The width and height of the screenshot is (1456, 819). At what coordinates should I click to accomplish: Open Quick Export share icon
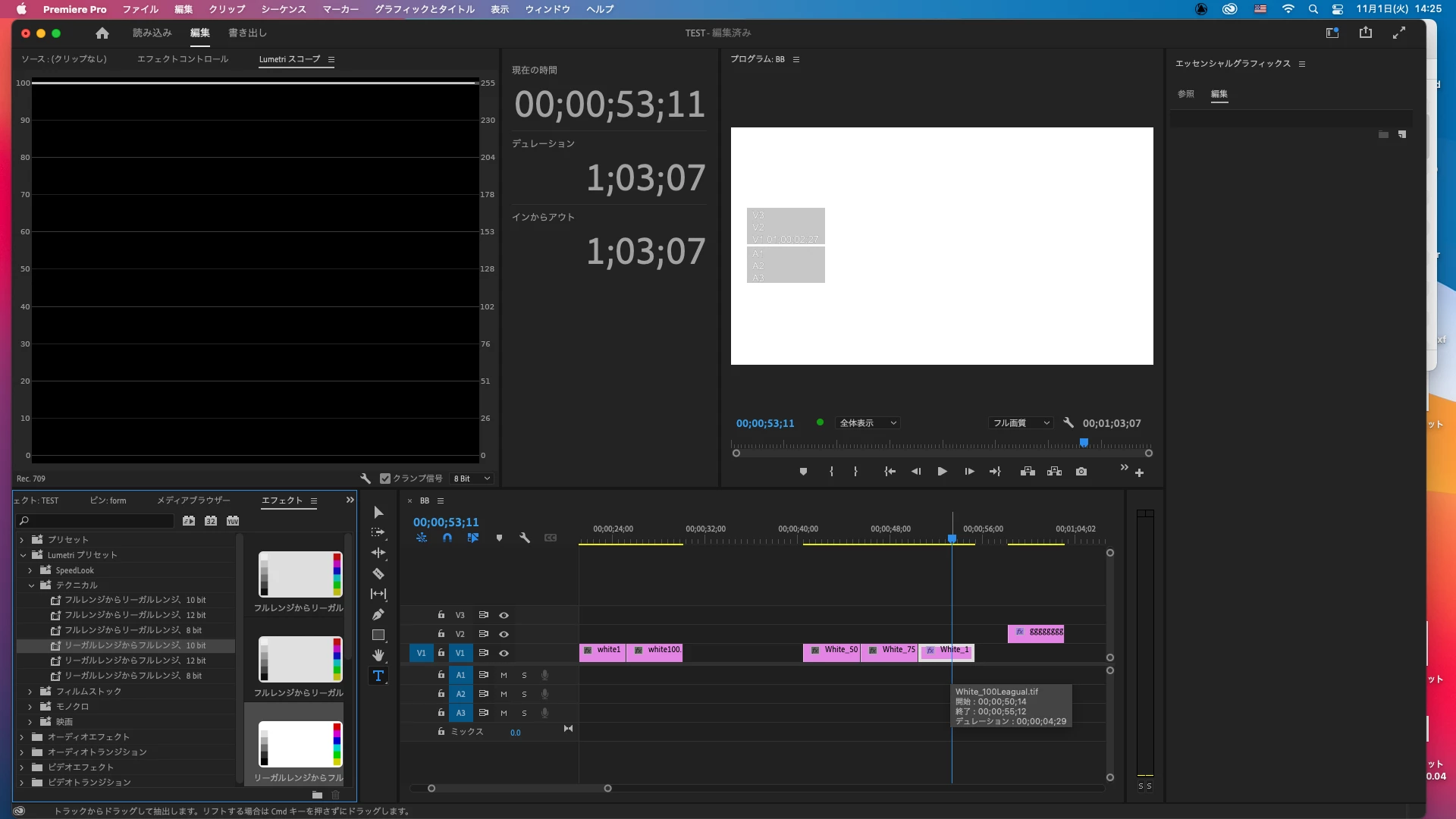[1366, 33]
